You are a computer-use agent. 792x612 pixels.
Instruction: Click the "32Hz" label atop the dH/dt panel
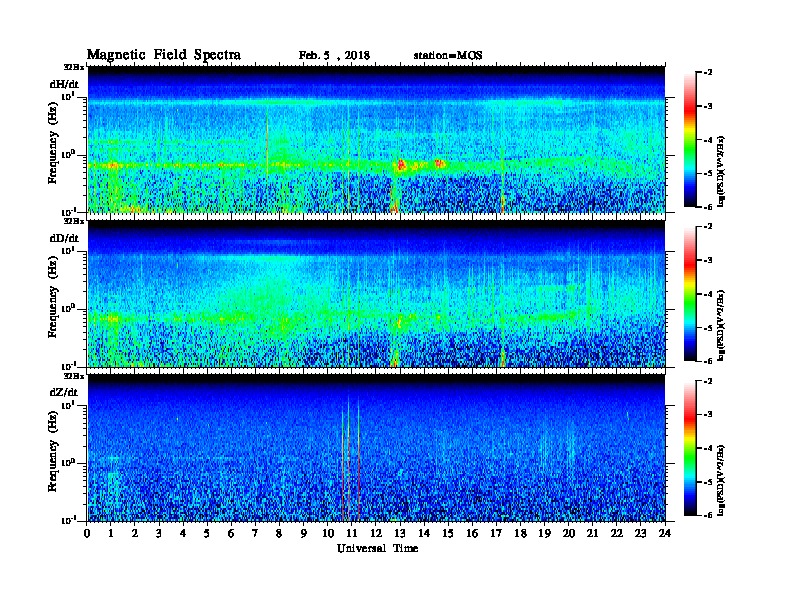pos(74,67)
